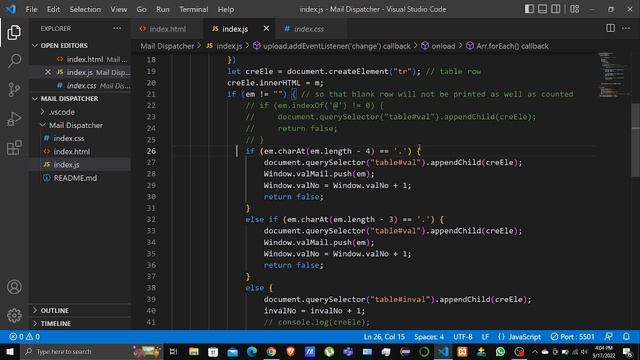This screenshot has width=640, height=360.
Task: Open WhatsApp from the taskbar
Action: click(x=500, y=351)
